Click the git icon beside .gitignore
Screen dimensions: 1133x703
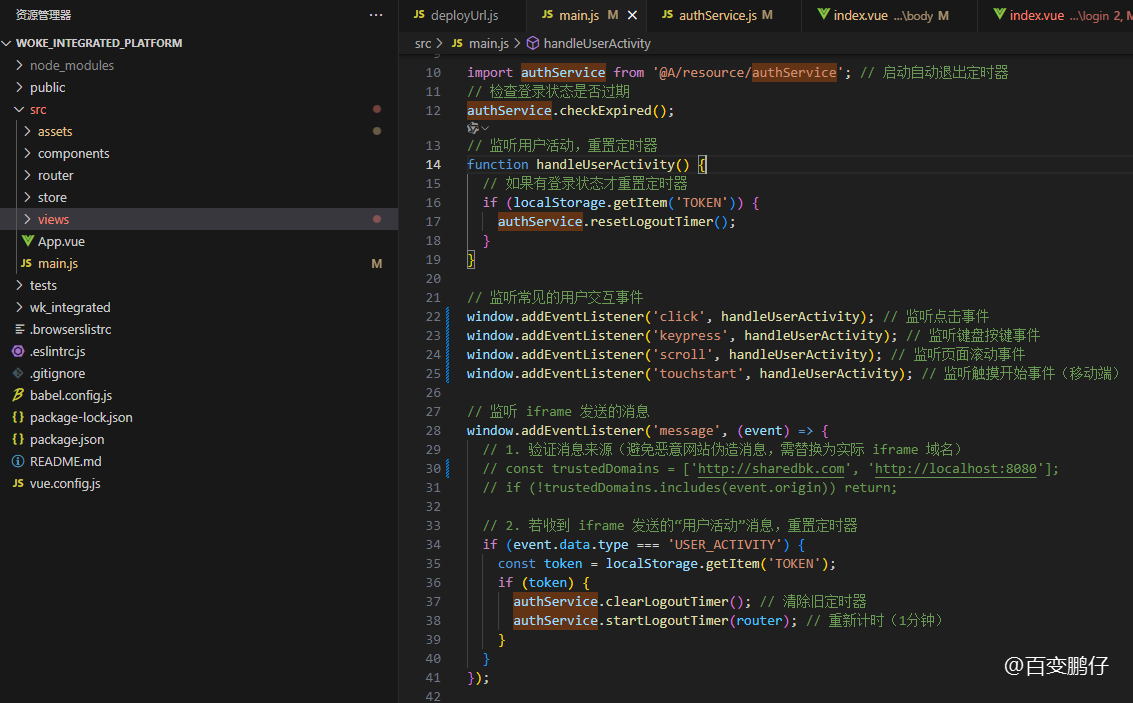tap(18, 373)
